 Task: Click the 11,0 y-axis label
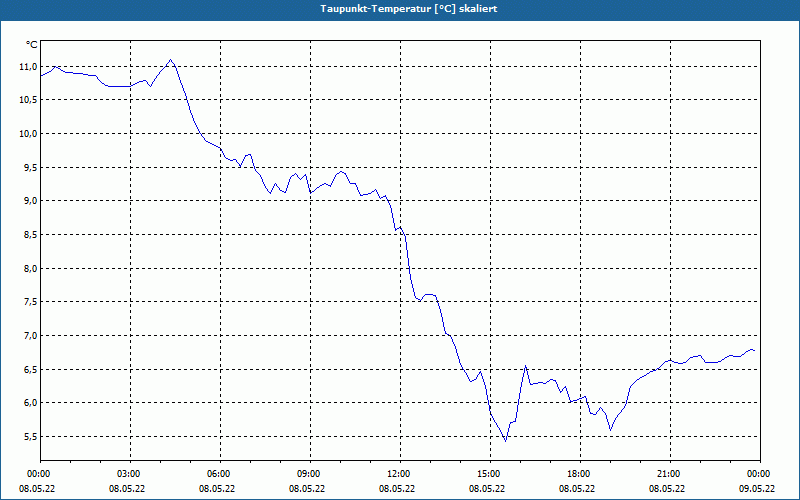(x=28, y=67)
